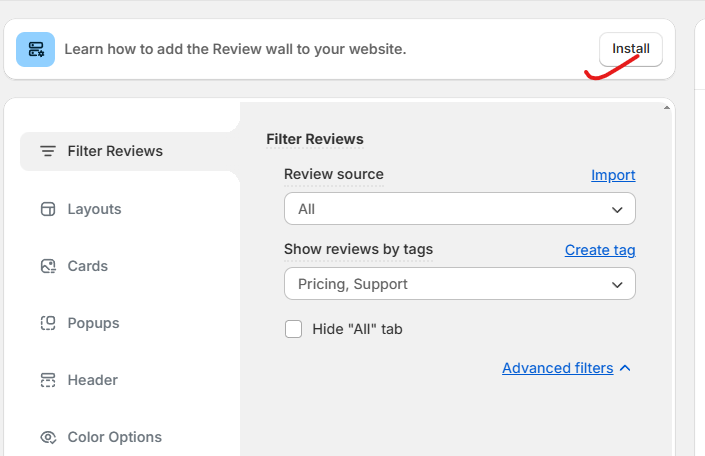705x456 pixels.
Task: Click the scroll-up arrow of settings panel
Action: [x=667, y=106]
